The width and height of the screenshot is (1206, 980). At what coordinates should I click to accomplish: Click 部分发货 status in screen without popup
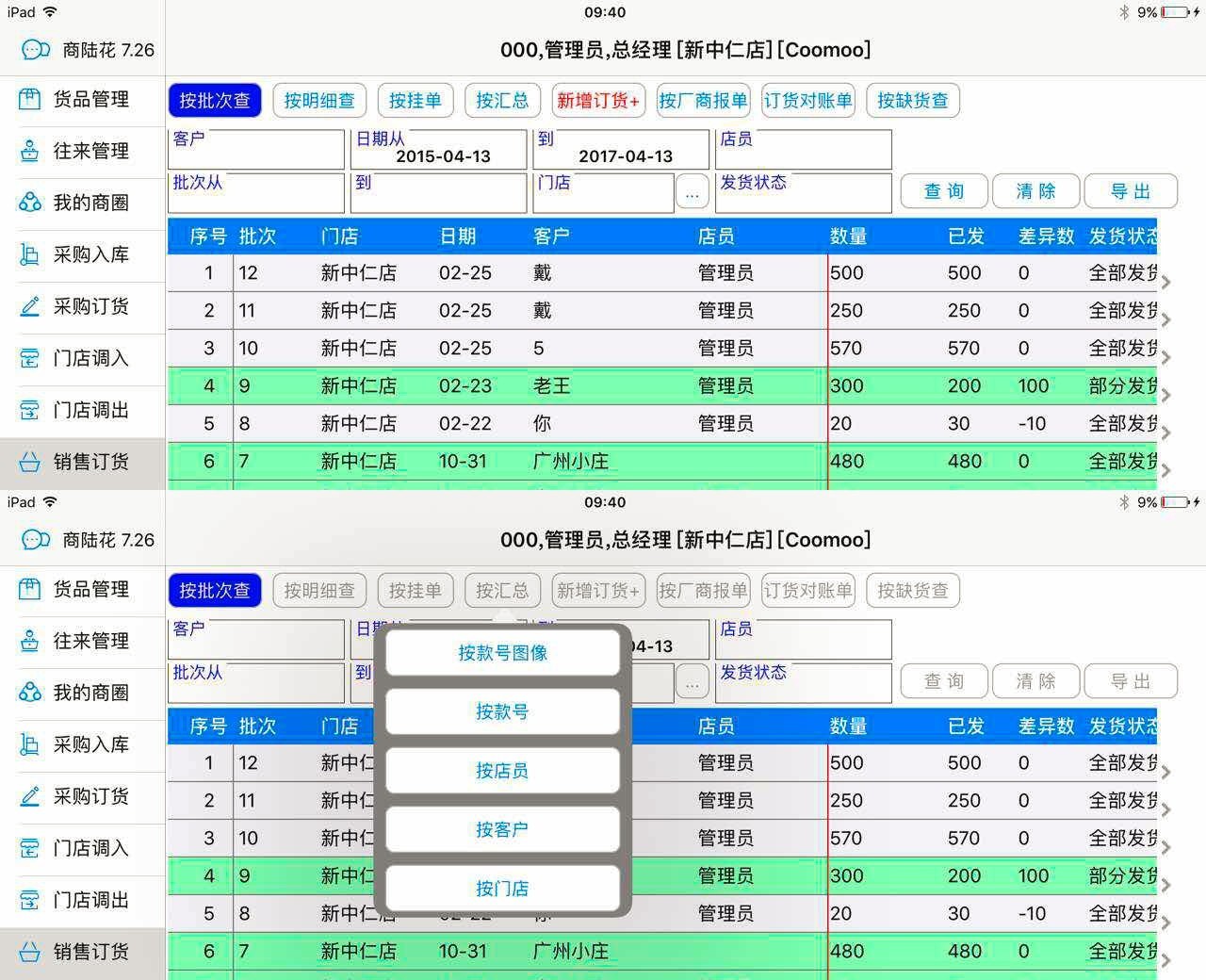tap(1123, 385)
